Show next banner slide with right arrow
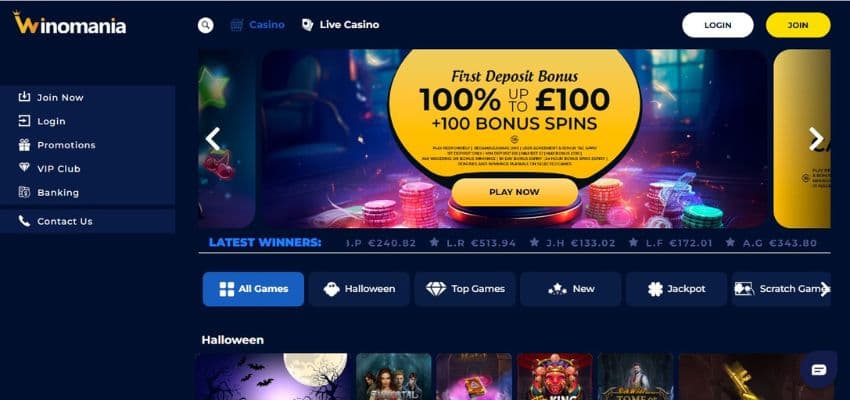Image resolution: width=850 pixels, height=400 pixels. click(815, 139)
